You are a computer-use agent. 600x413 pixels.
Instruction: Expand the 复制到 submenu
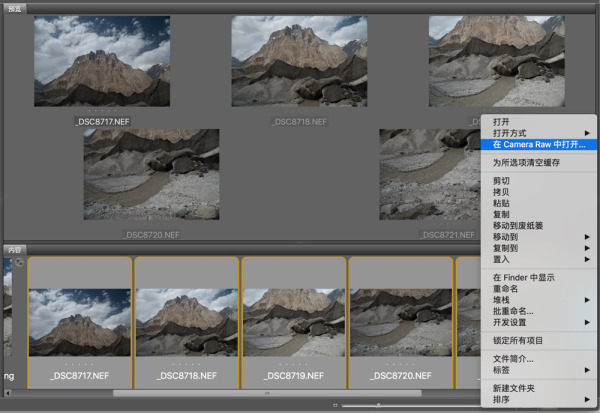538,248
